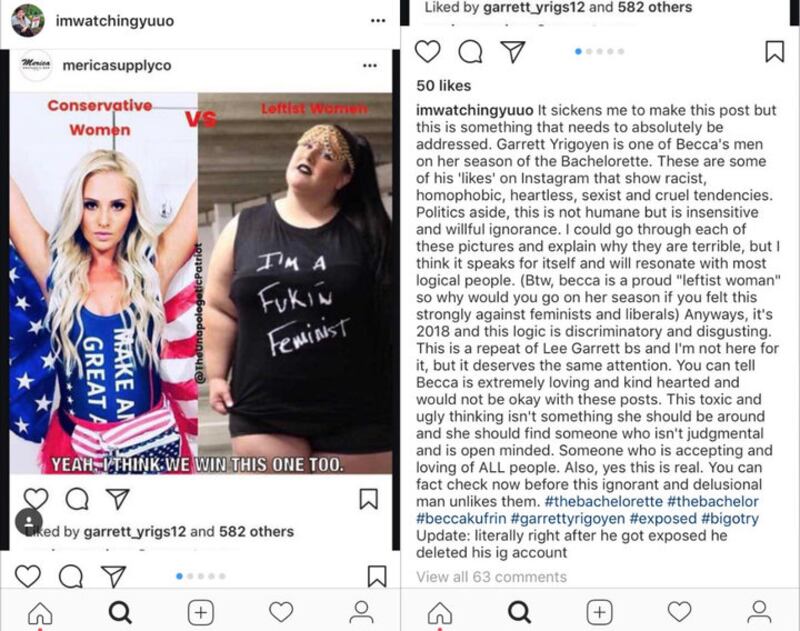Image resolution: width=800 pixels, height=631 pixels.
Task: Open options menu next to imwatchingyuuo username
Action: [x=378, y=20]
